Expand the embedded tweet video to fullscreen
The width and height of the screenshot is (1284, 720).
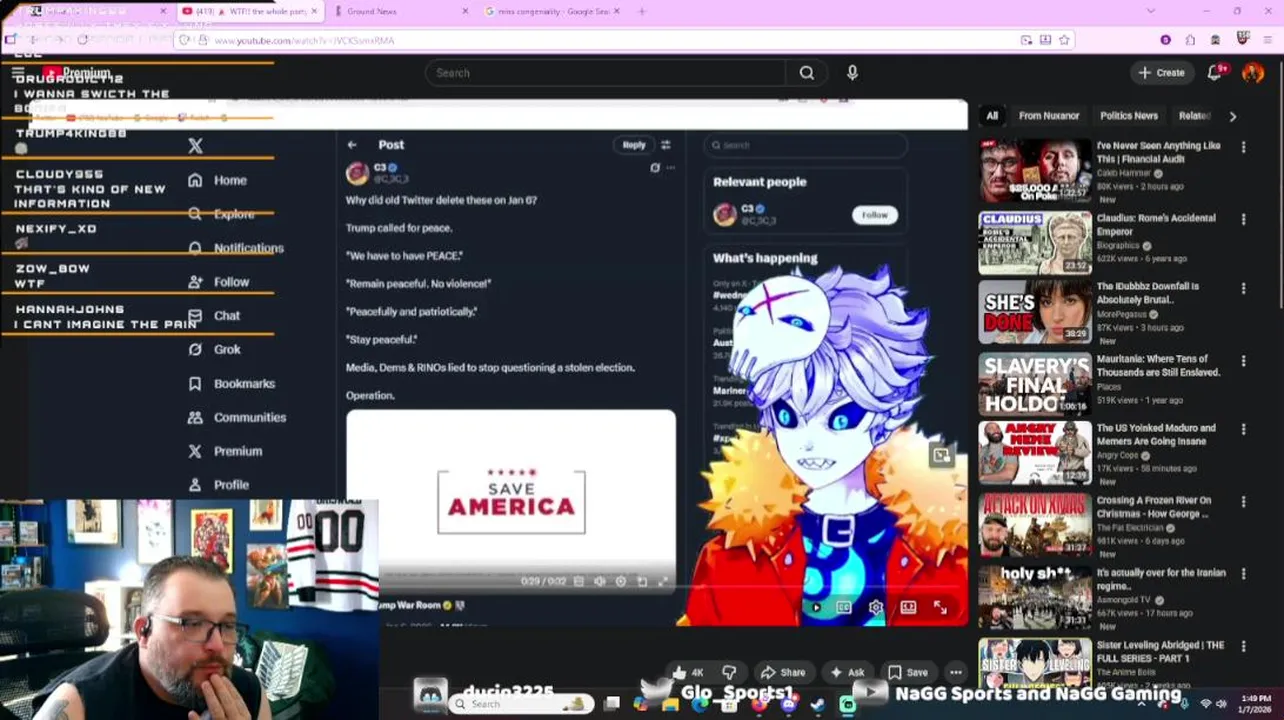tap(663, 581)
